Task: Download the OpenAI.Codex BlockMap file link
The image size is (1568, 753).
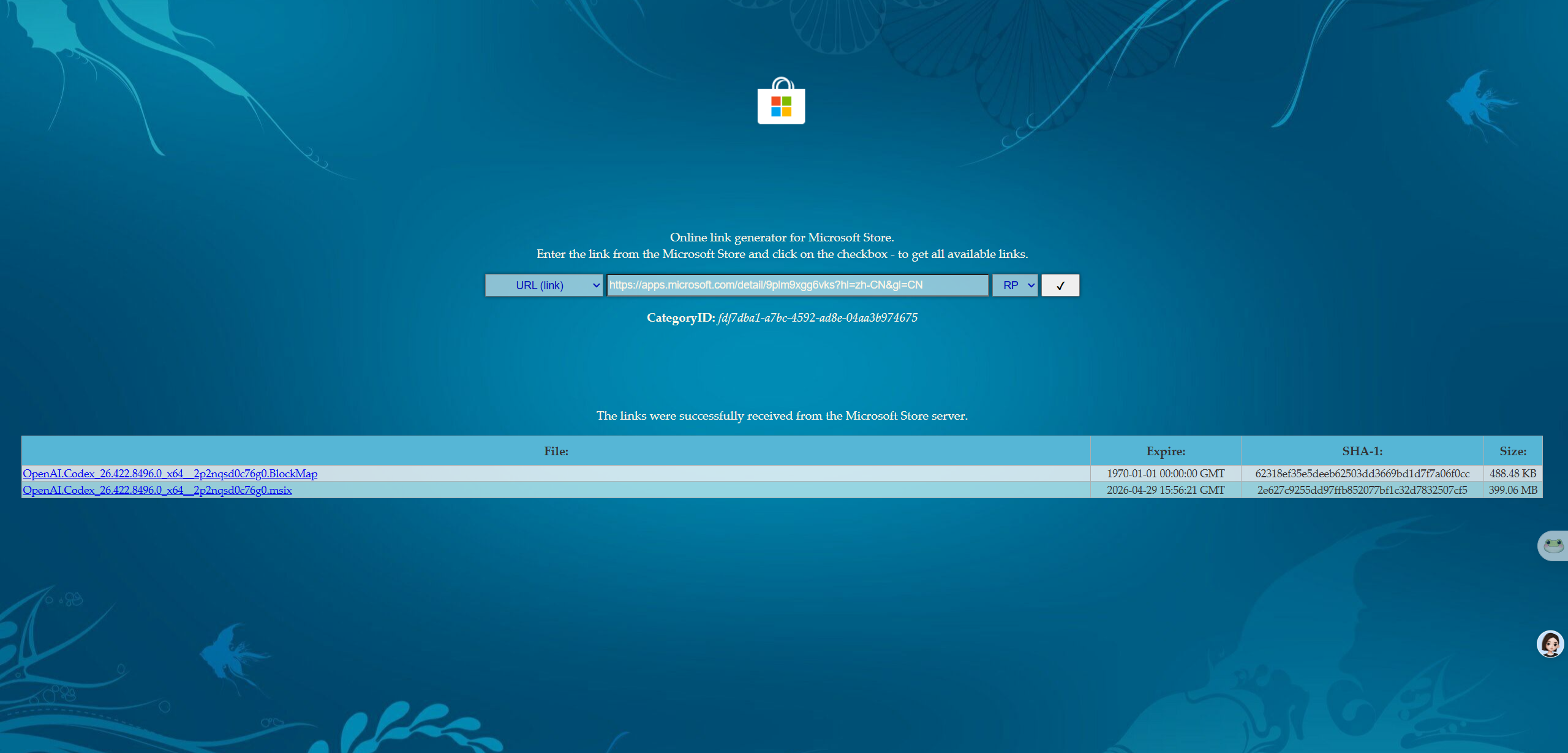Action: (170, 474)
